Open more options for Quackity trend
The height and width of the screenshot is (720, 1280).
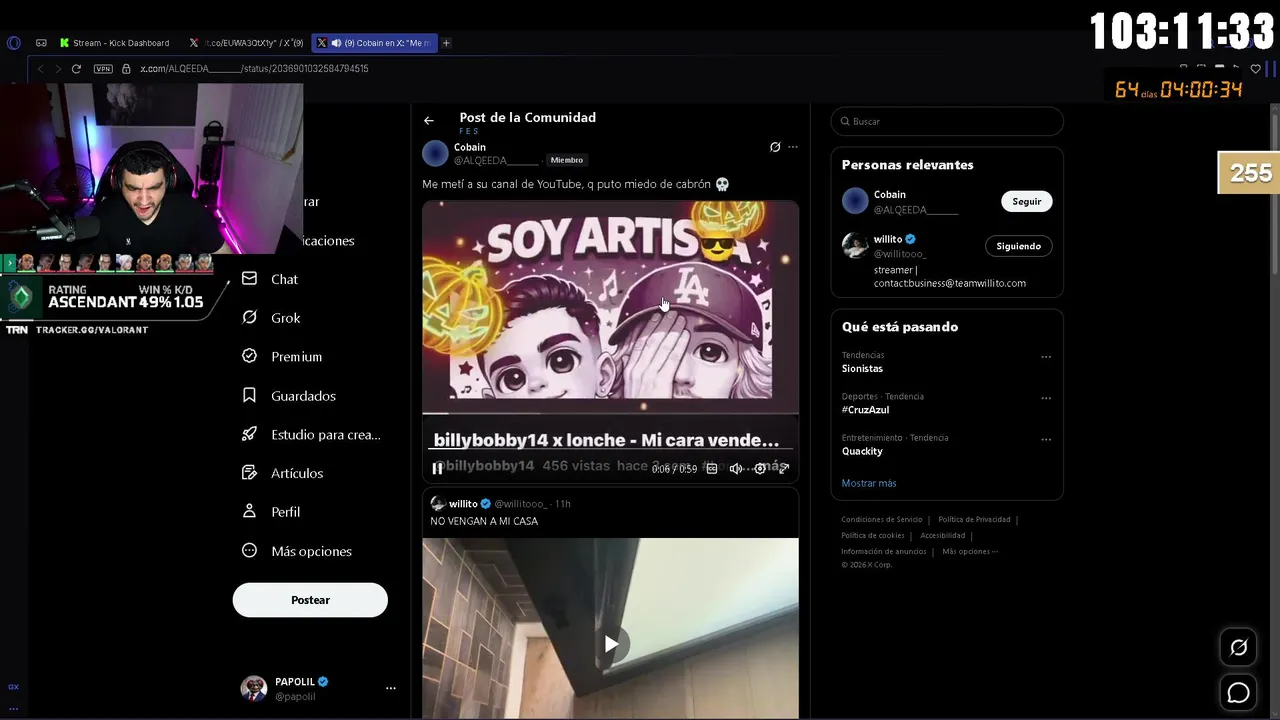(1046, 439)
